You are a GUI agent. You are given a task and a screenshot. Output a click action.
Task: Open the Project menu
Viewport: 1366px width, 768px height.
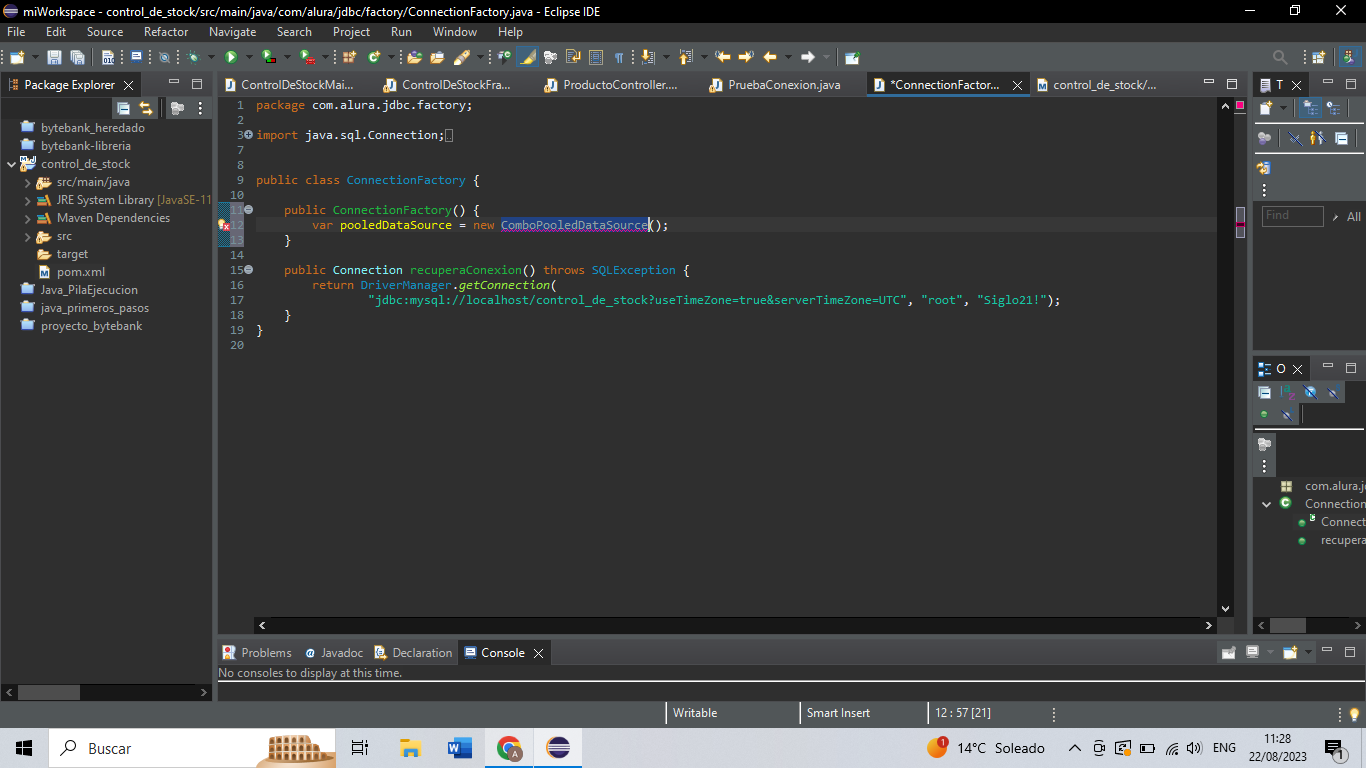tap(352, 32)
